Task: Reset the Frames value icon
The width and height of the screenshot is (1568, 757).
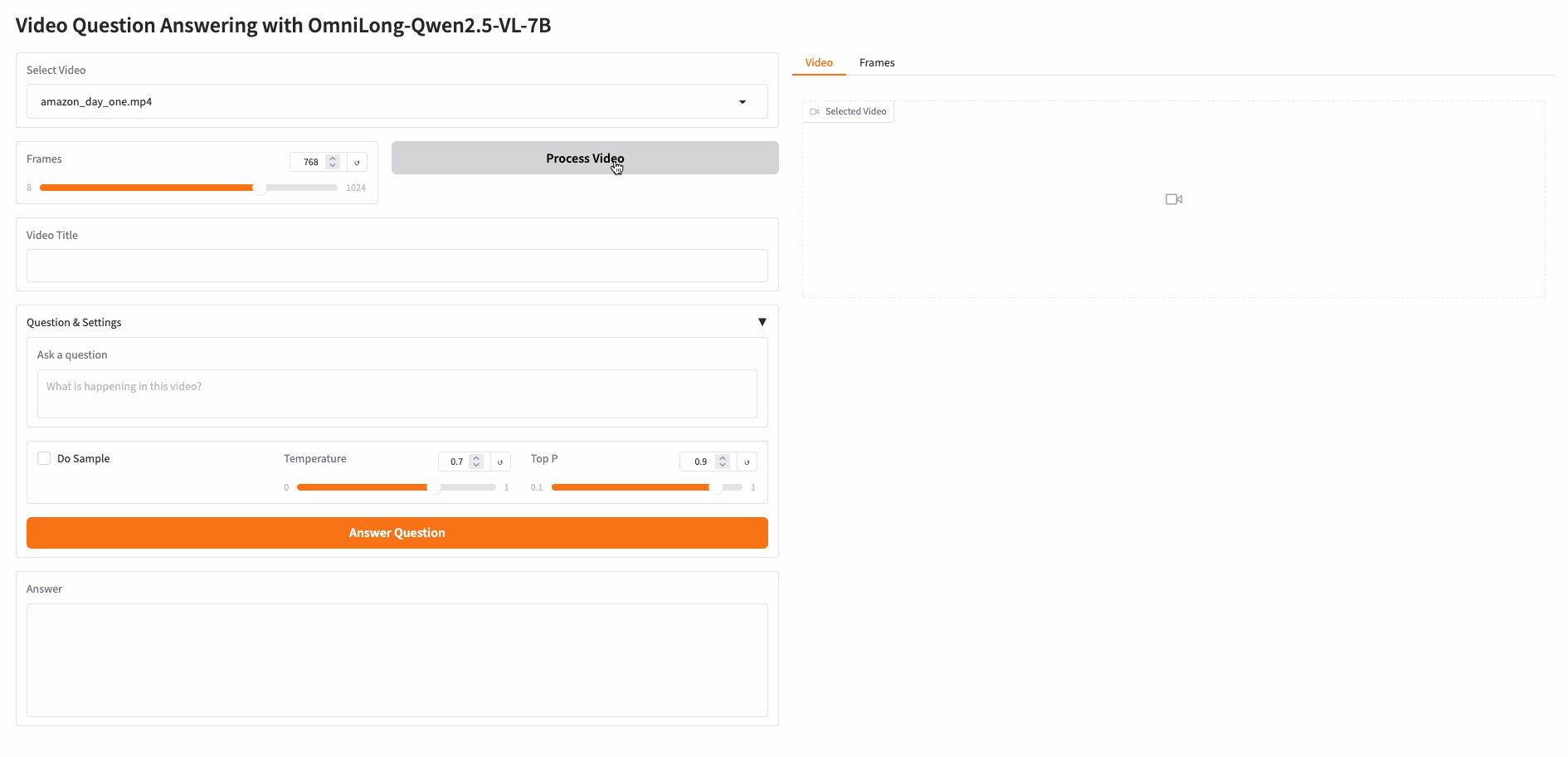Action: tap(357, 162)
